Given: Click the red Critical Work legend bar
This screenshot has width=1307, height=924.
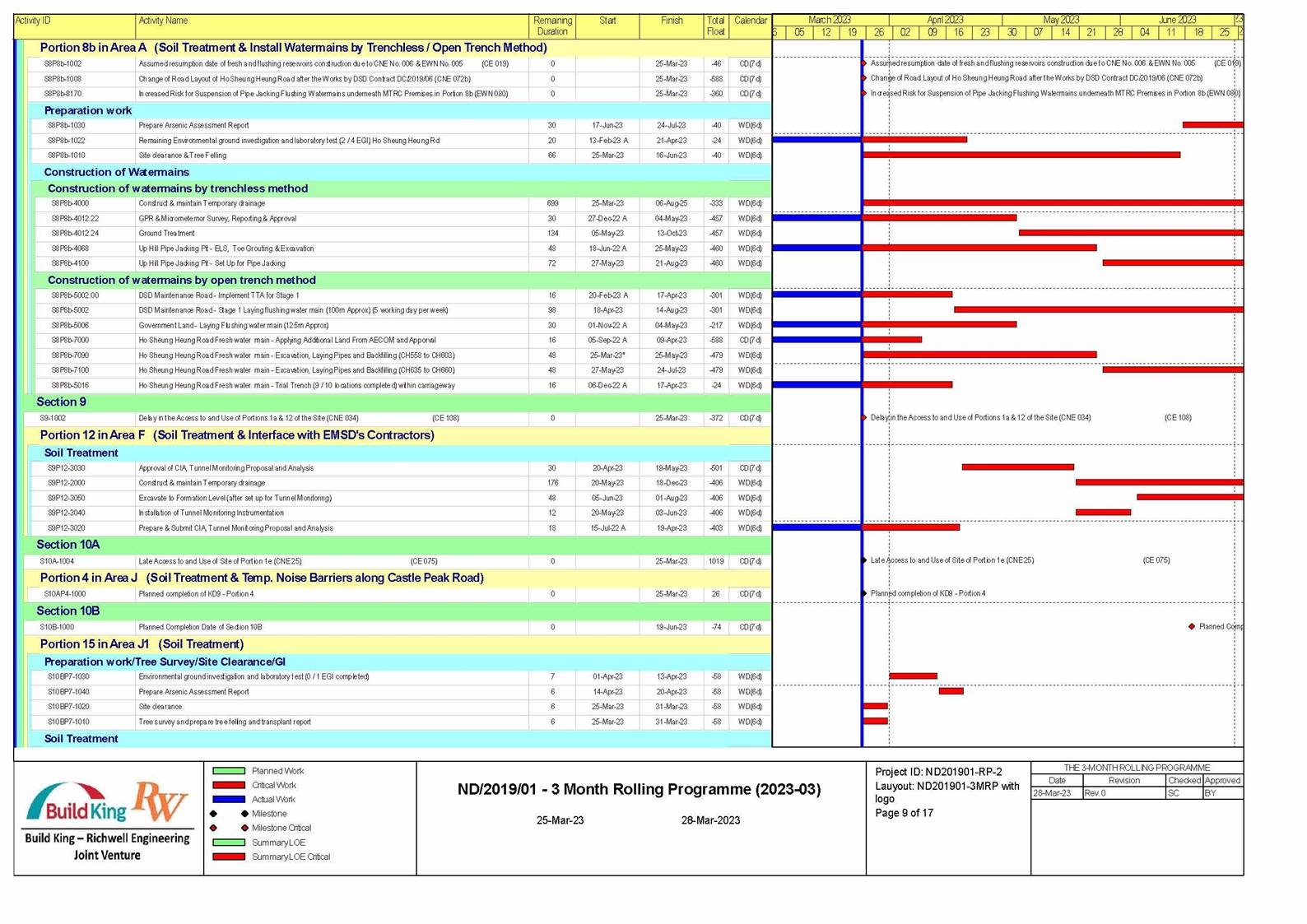Looking at the screenshot, I should [x=229, y=786].
